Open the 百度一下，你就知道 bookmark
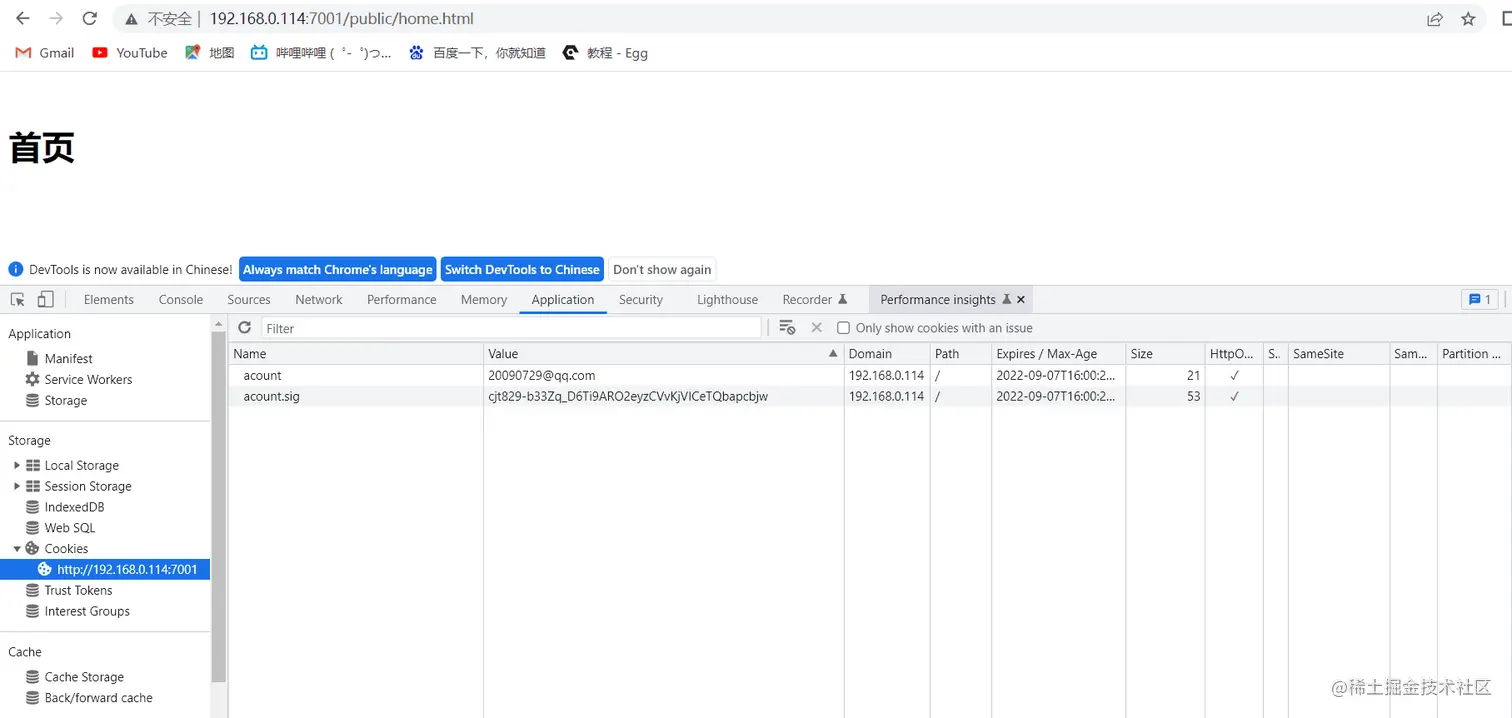Screen dimensions: 1512x718 tap(477, 53)
